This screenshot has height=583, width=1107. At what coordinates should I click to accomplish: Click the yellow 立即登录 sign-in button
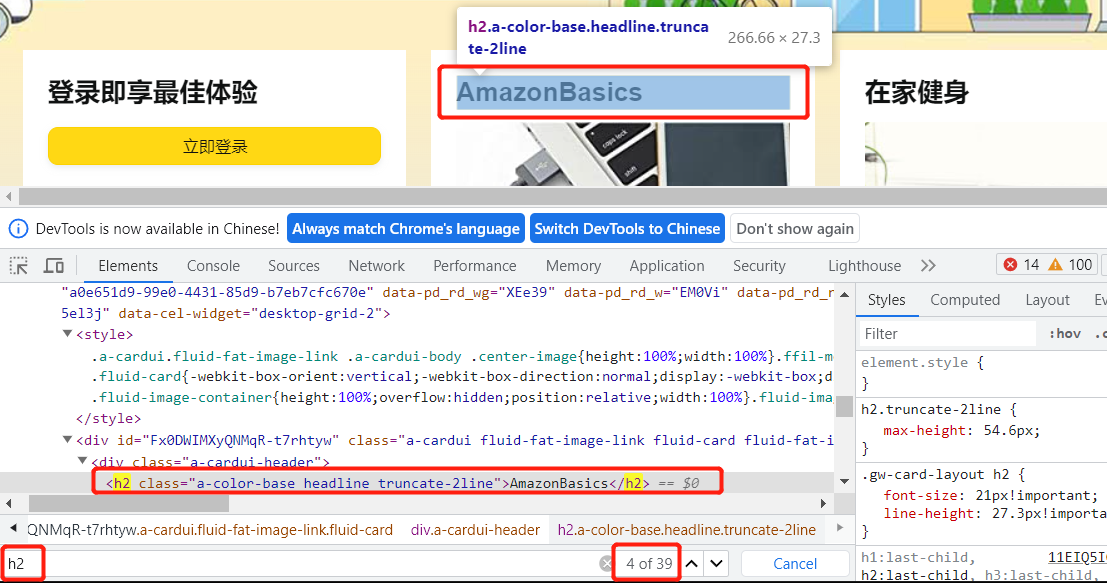(x=215, y=146)
